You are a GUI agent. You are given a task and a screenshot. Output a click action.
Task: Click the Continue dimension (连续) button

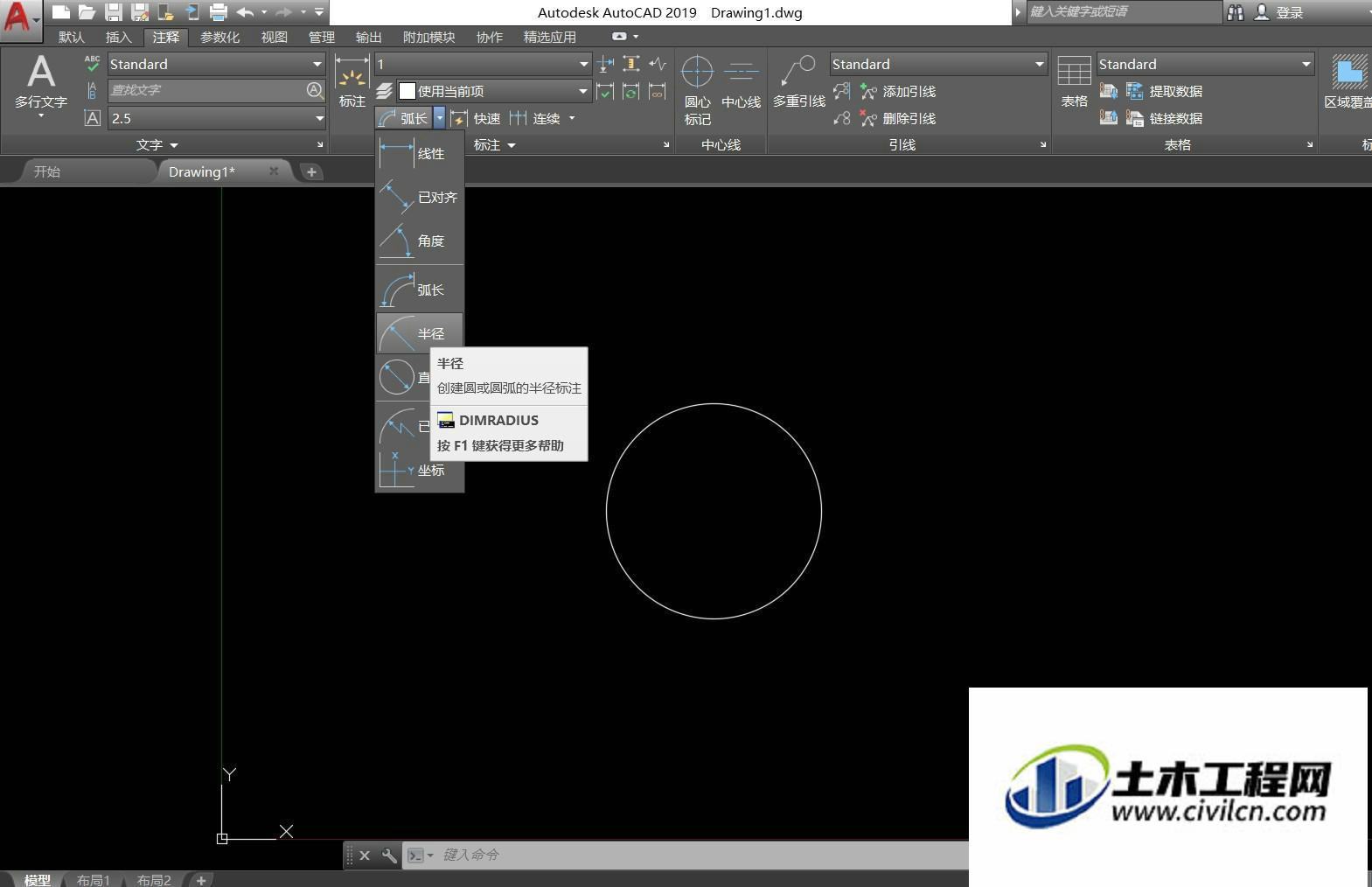tap(535, 118)
